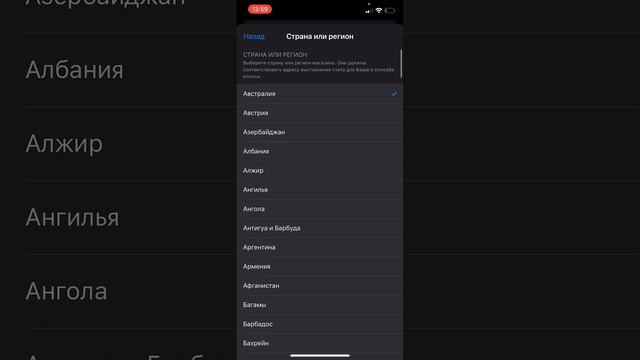Choose Албания in the list

tap(320, 151)
